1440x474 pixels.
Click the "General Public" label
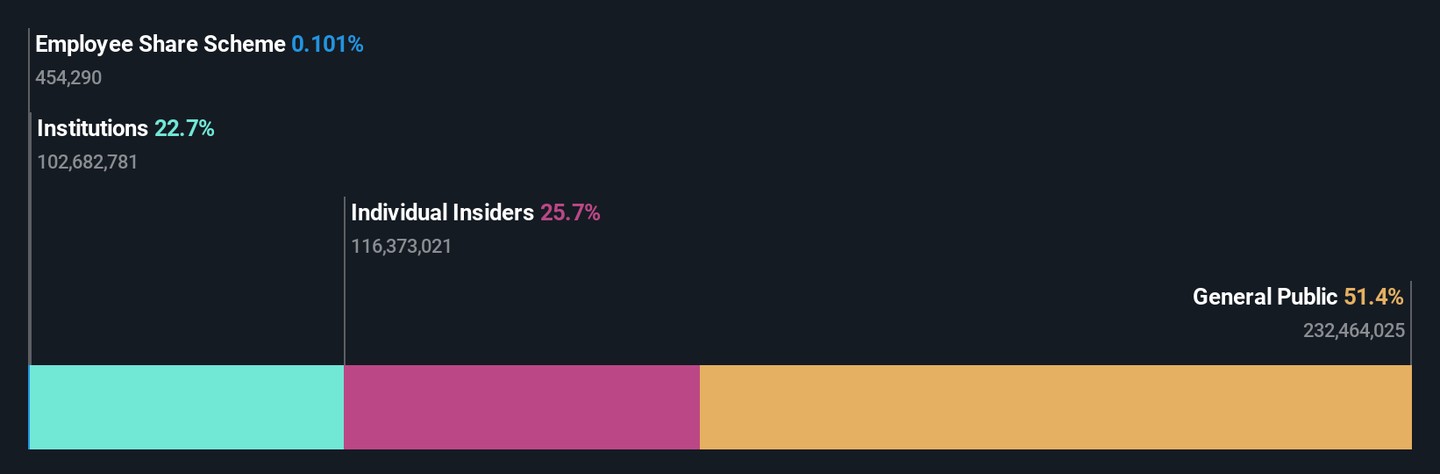click(1264, 297)
